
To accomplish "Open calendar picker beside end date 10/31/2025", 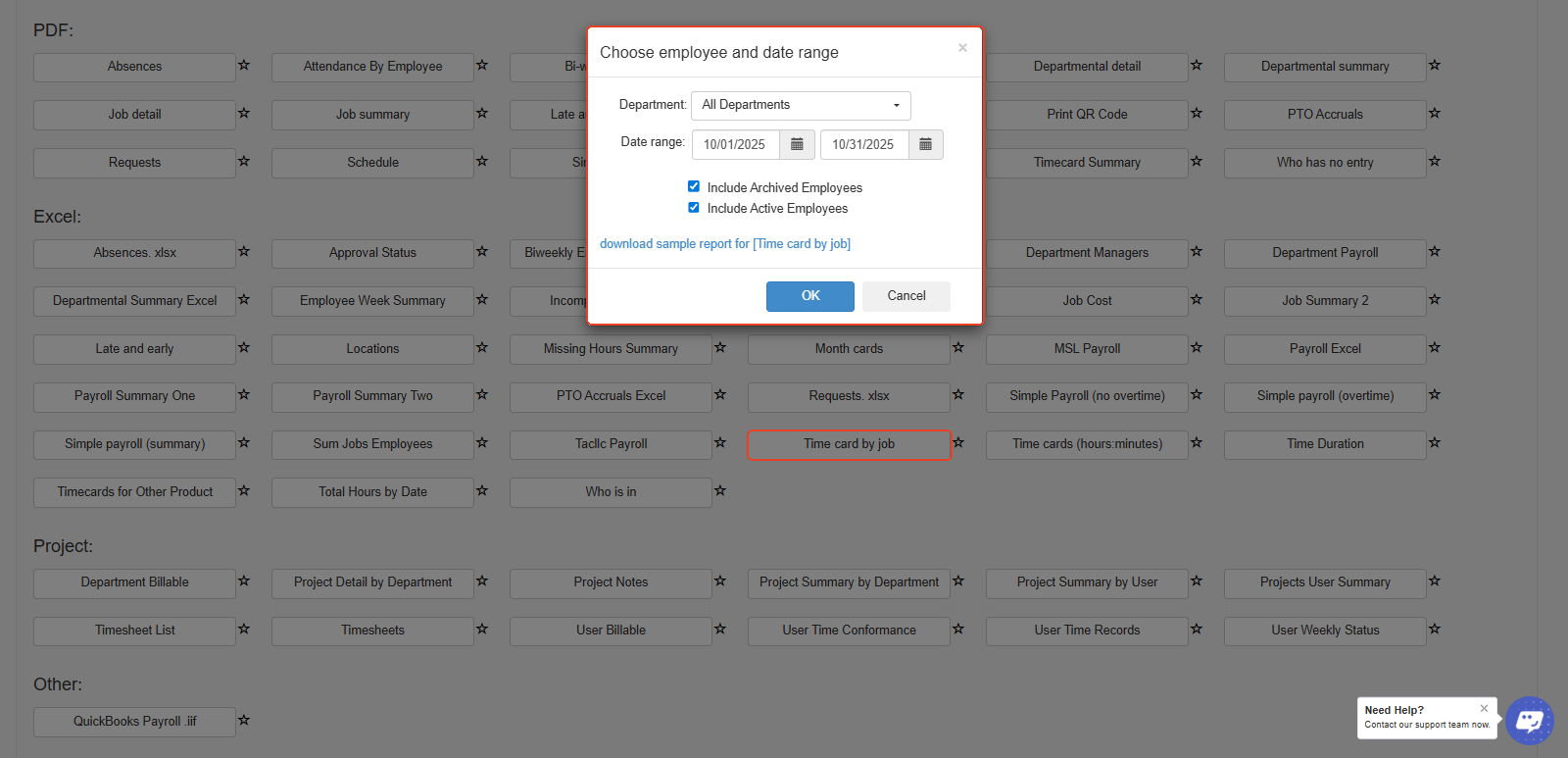I will click(925, 144).
